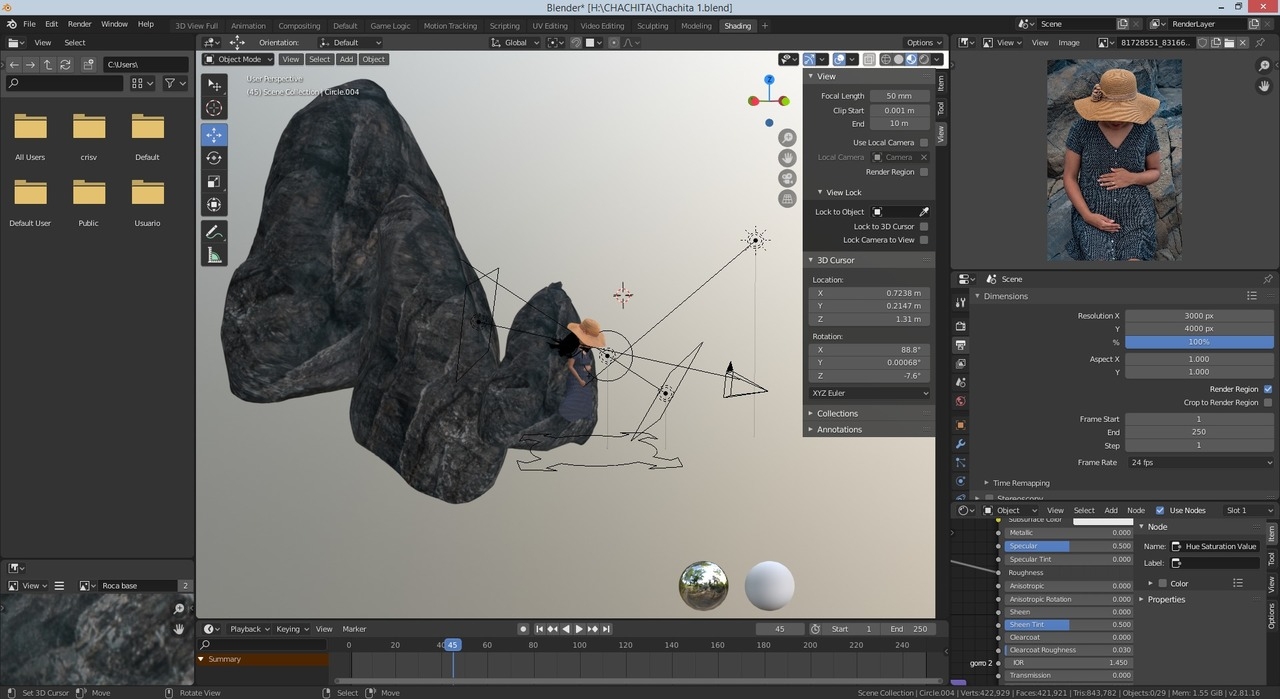Toggle the Color checkbox in Node panel
Screen dimensions: 1280x699
pyautogui.click(x=1162, y=583)
